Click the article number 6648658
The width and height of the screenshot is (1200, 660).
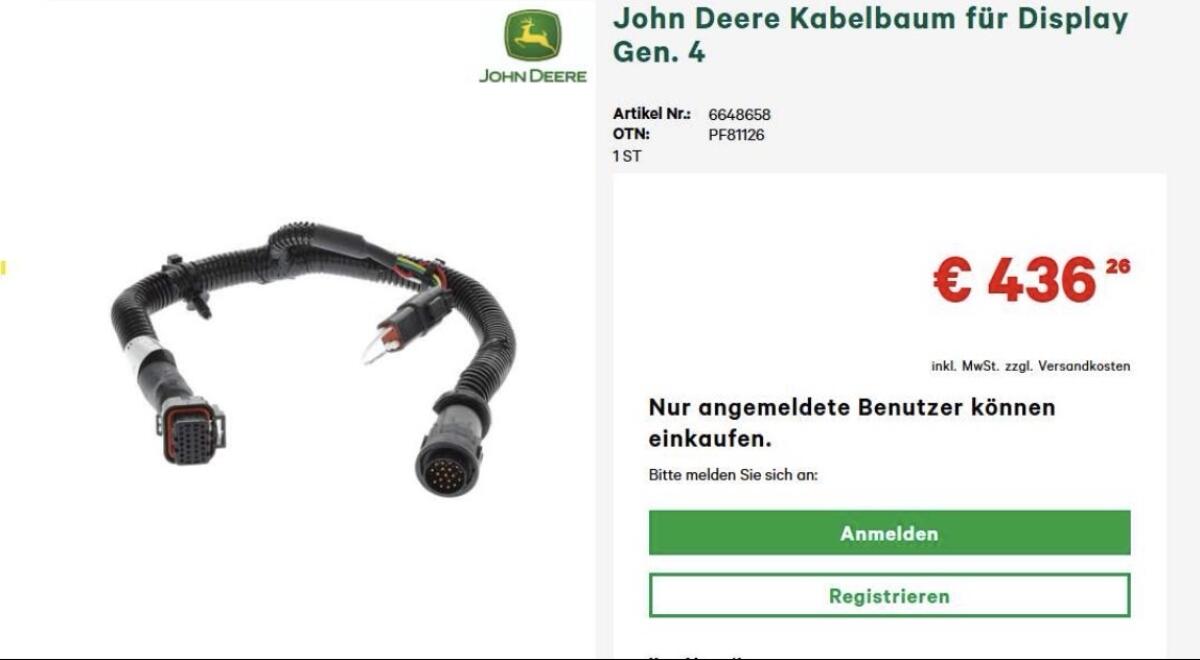click(739, 114)
